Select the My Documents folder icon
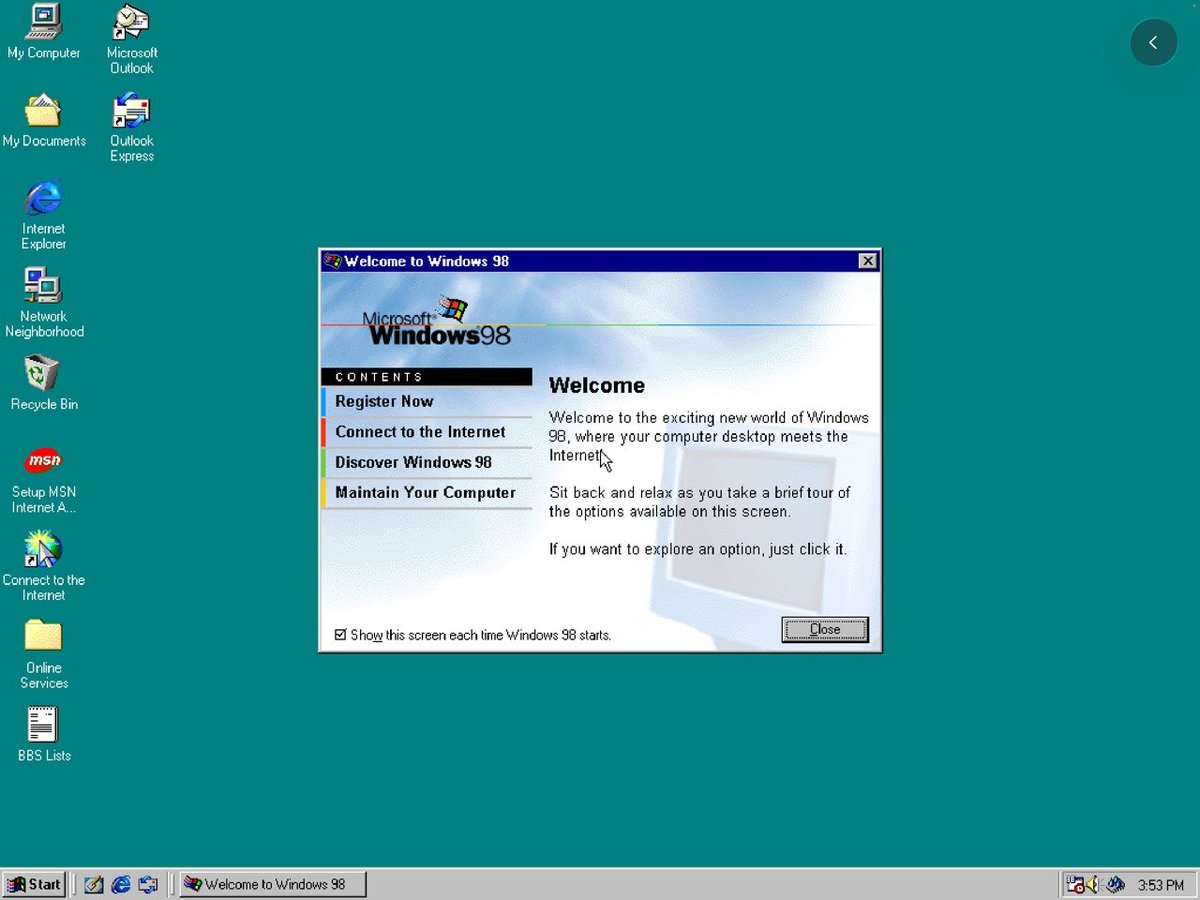 (44, 120)
